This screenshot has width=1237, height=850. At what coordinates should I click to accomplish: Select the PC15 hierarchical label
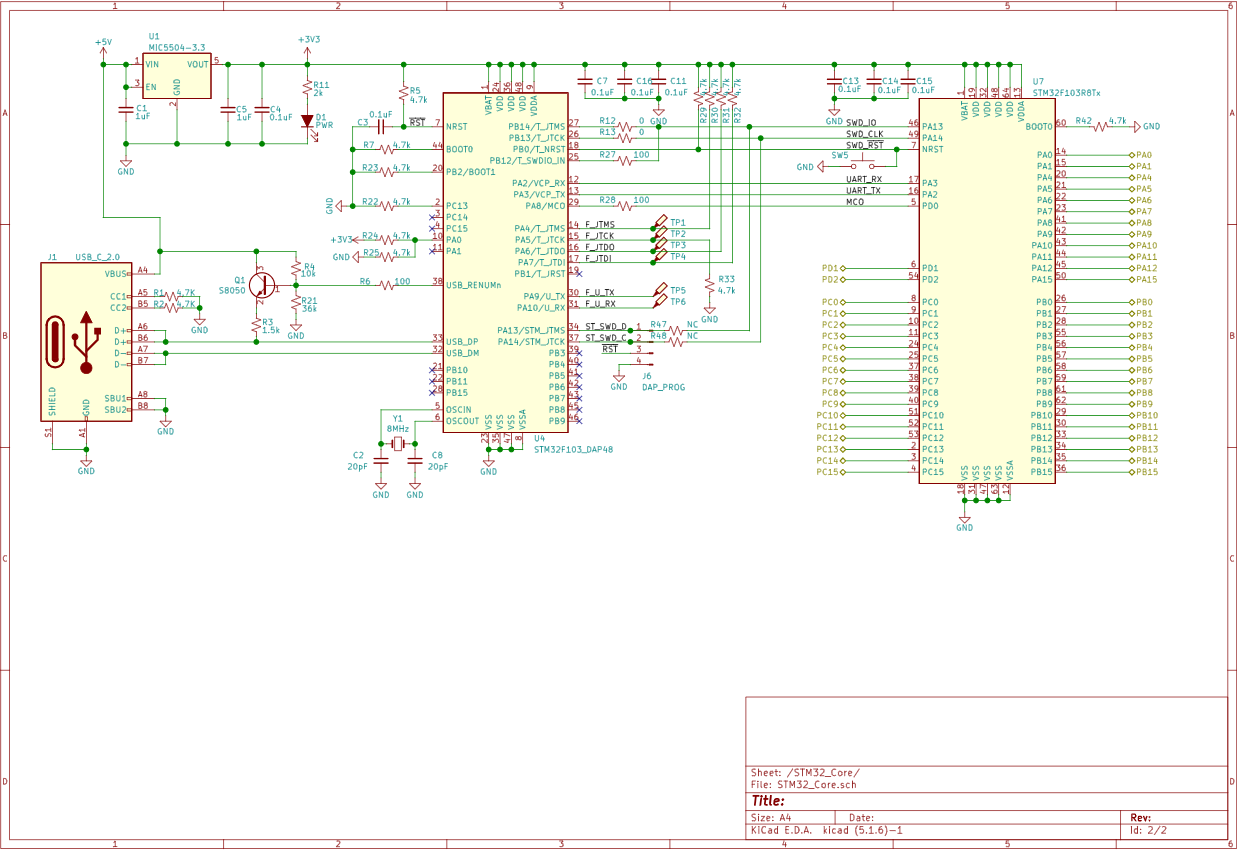[x=830, y=472]
